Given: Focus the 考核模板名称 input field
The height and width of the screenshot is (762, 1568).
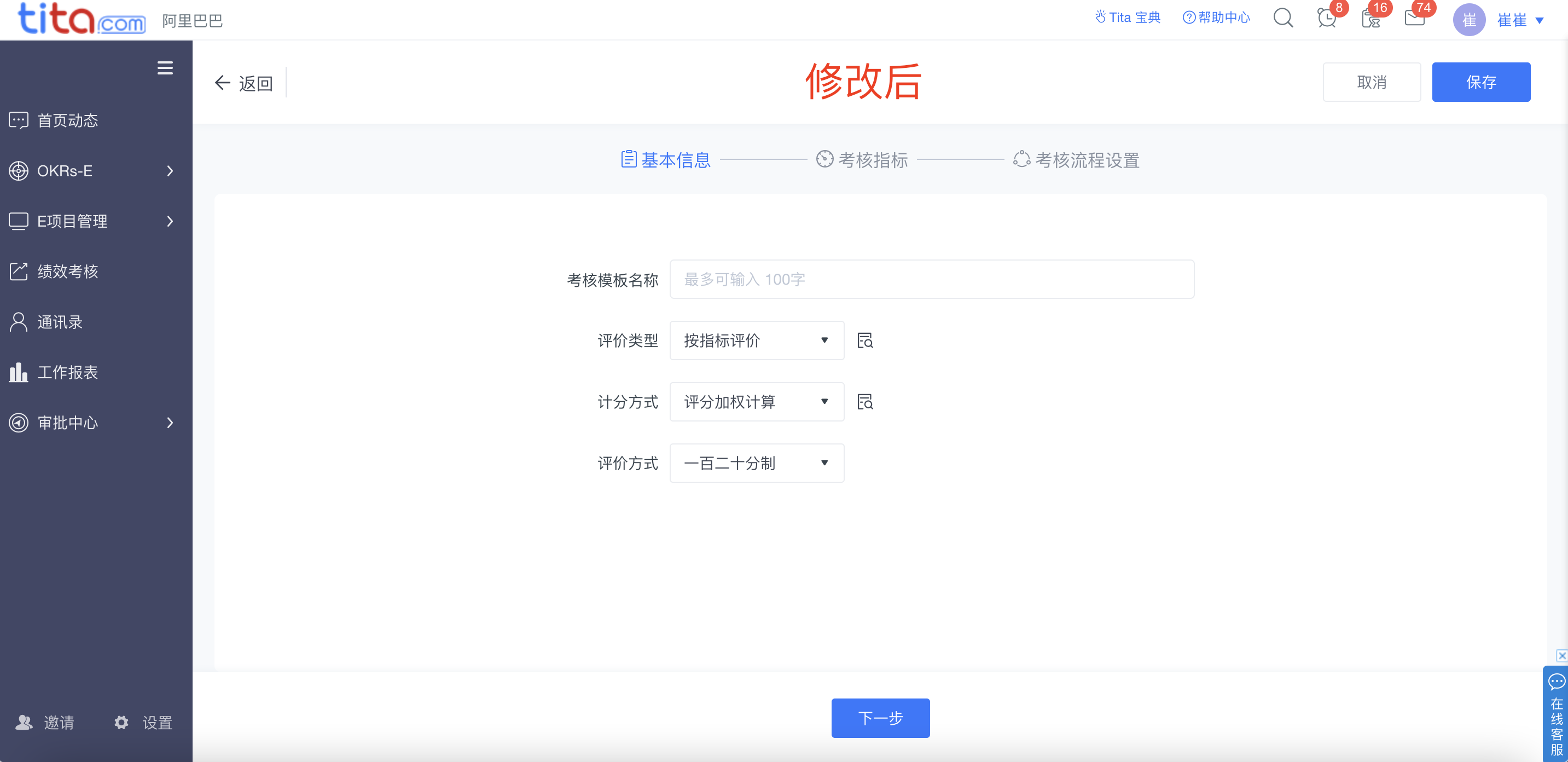Looking at the screenshot, I should point(931,280).
